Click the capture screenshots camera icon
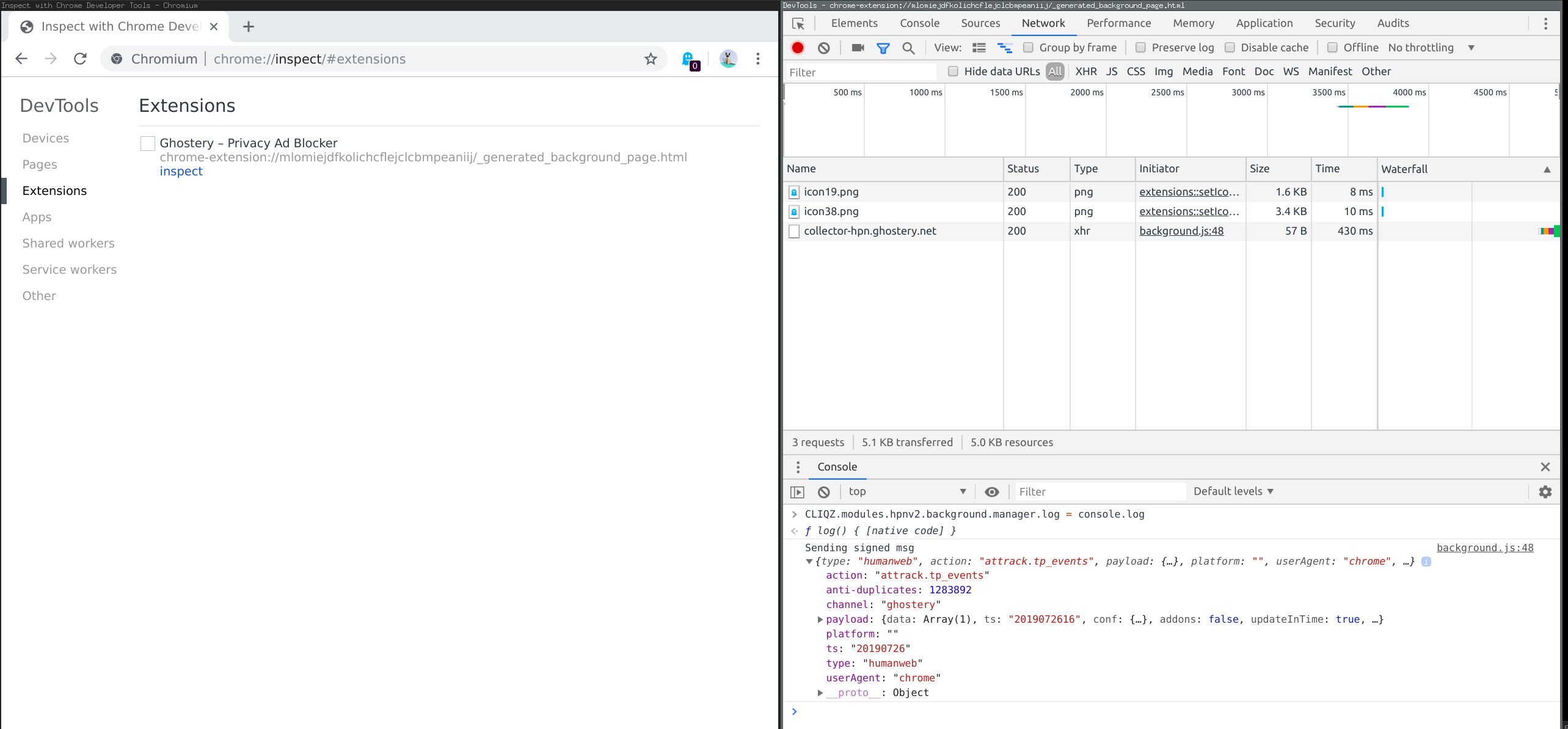This screenshot has height=729, width=1568. pyautogui.click(x=858, y=48)
